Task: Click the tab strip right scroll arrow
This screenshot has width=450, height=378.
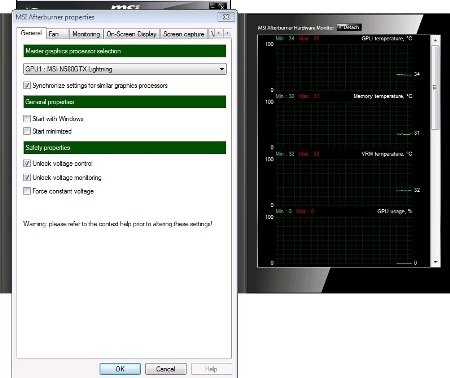Action: point(227,33)
